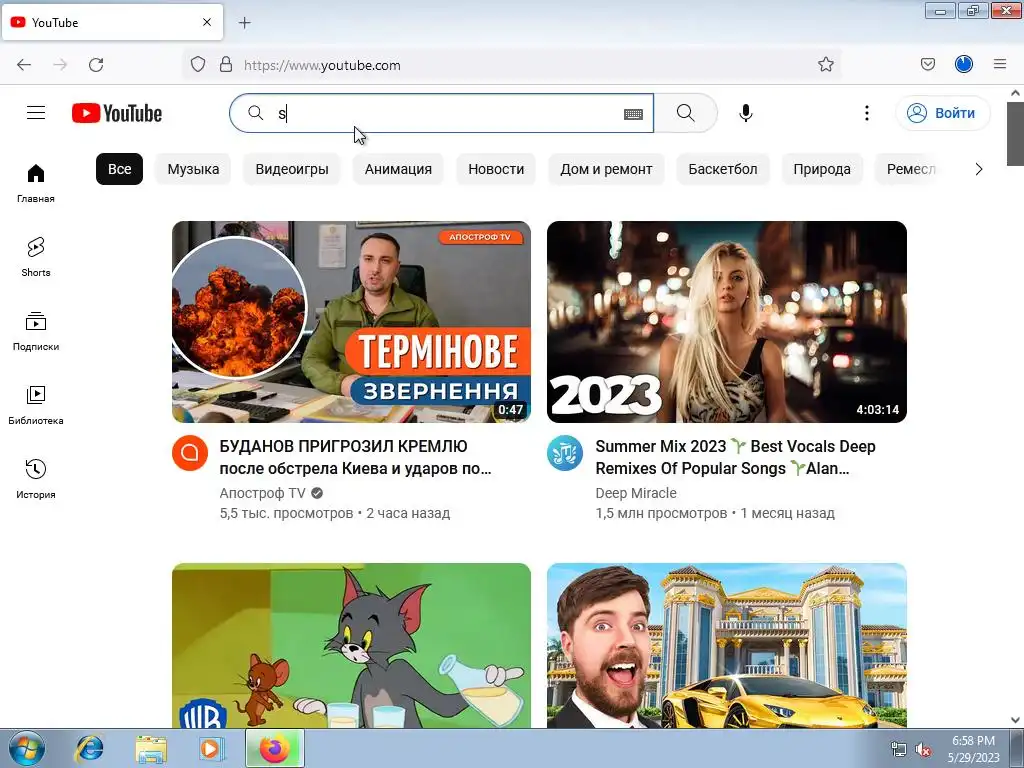Select the Природа filter chip

pyautogui.click(x=822, y=169)
